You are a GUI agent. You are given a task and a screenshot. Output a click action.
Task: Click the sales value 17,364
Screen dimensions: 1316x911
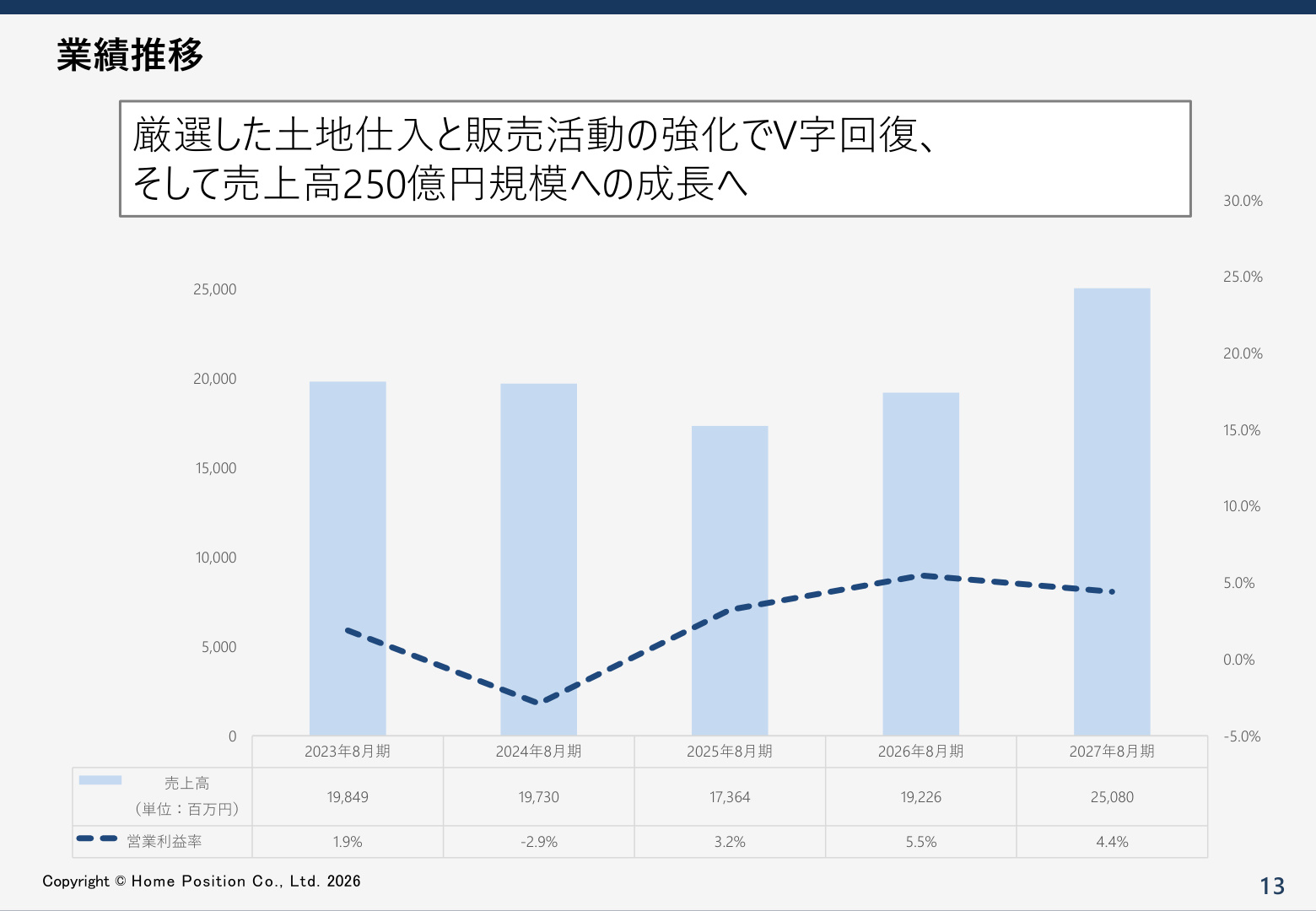click(730, 797)
